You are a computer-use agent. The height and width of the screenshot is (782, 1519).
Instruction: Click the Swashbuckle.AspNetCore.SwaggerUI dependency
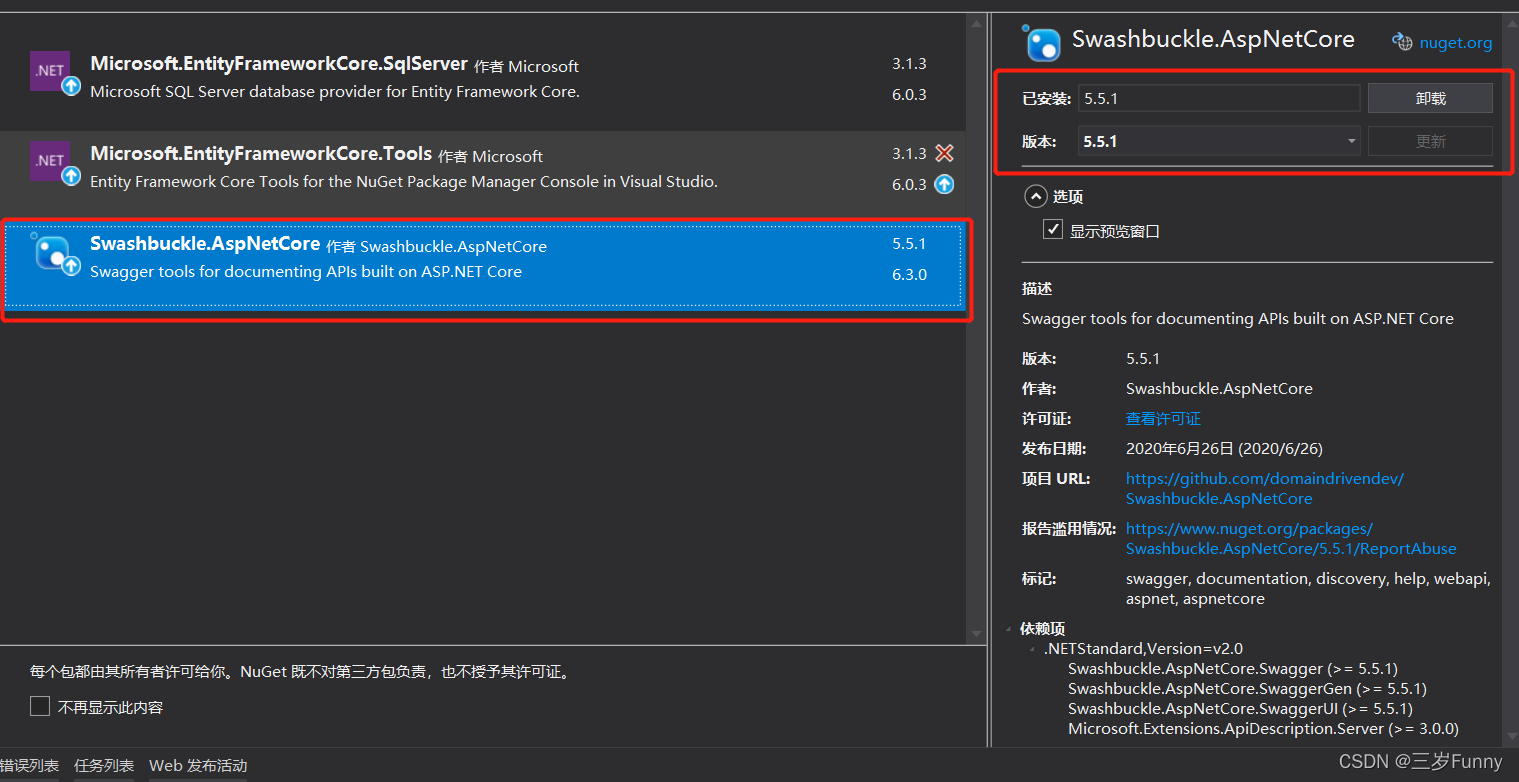coord(1240,708)
